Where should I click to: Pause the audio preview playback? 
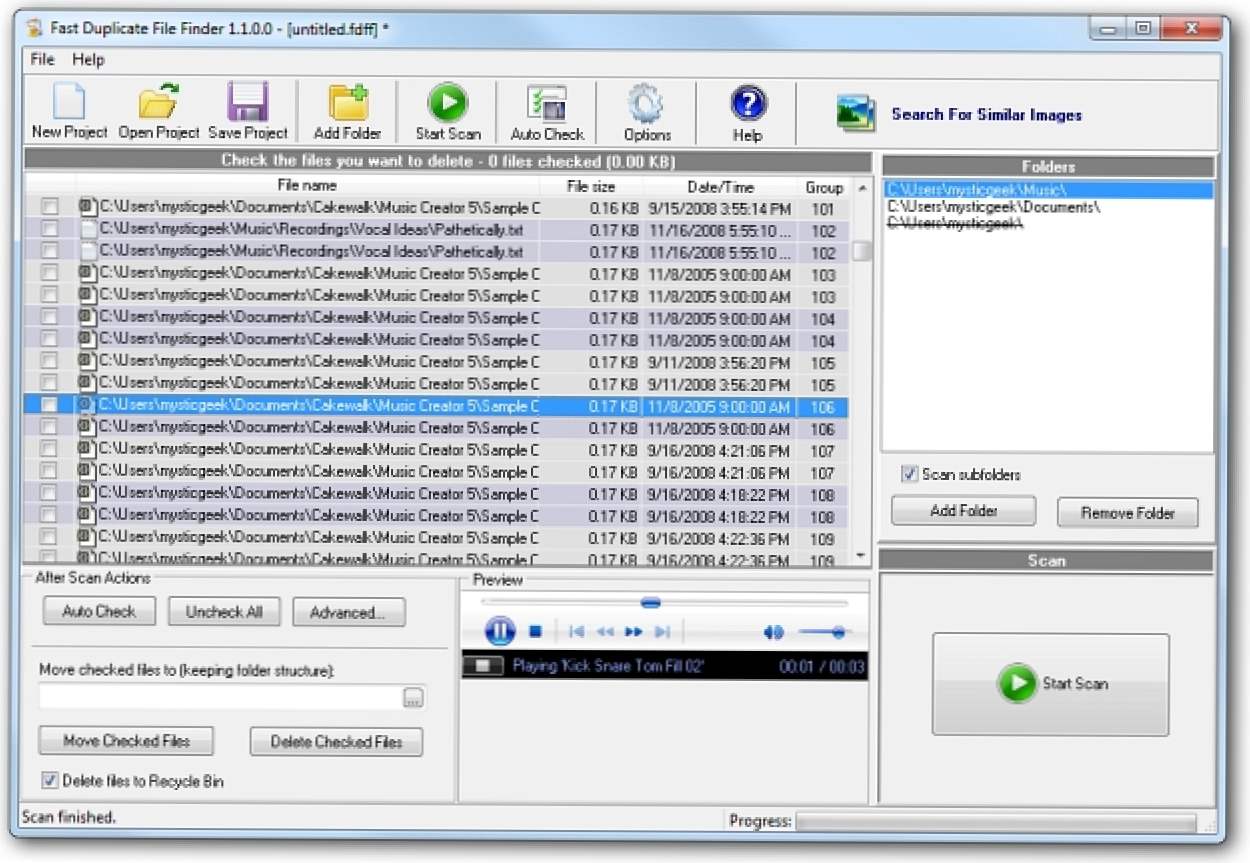pos(500,631)
